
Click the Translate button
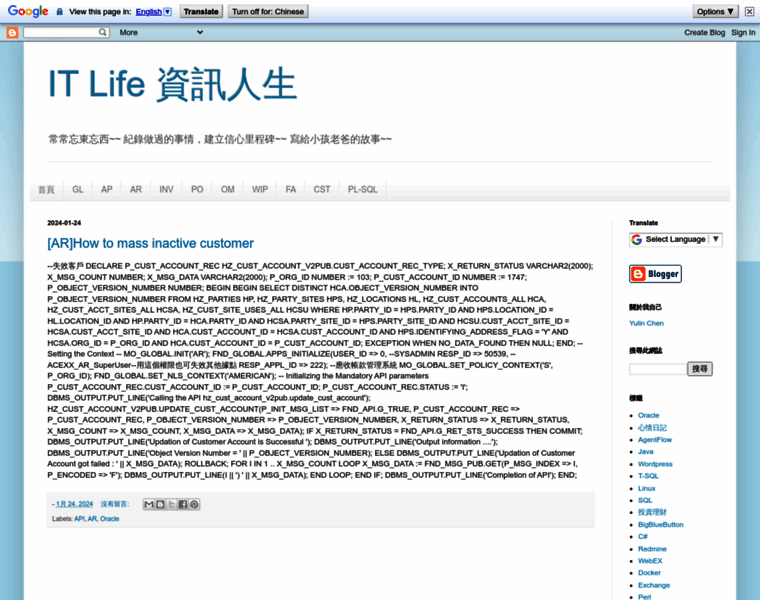pyautogui.click(x=201, y=12)
